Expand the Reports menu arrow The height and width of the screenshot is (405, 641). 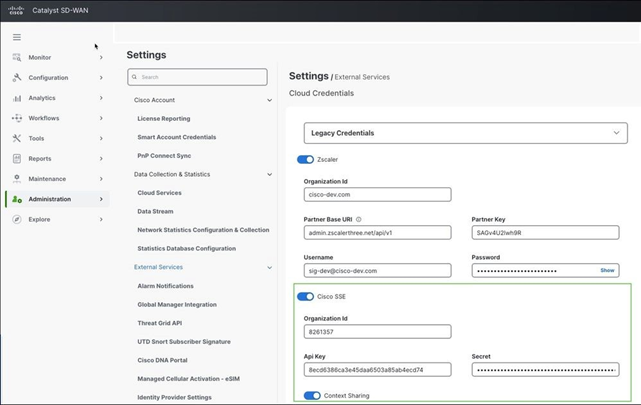tap(101, 159)
